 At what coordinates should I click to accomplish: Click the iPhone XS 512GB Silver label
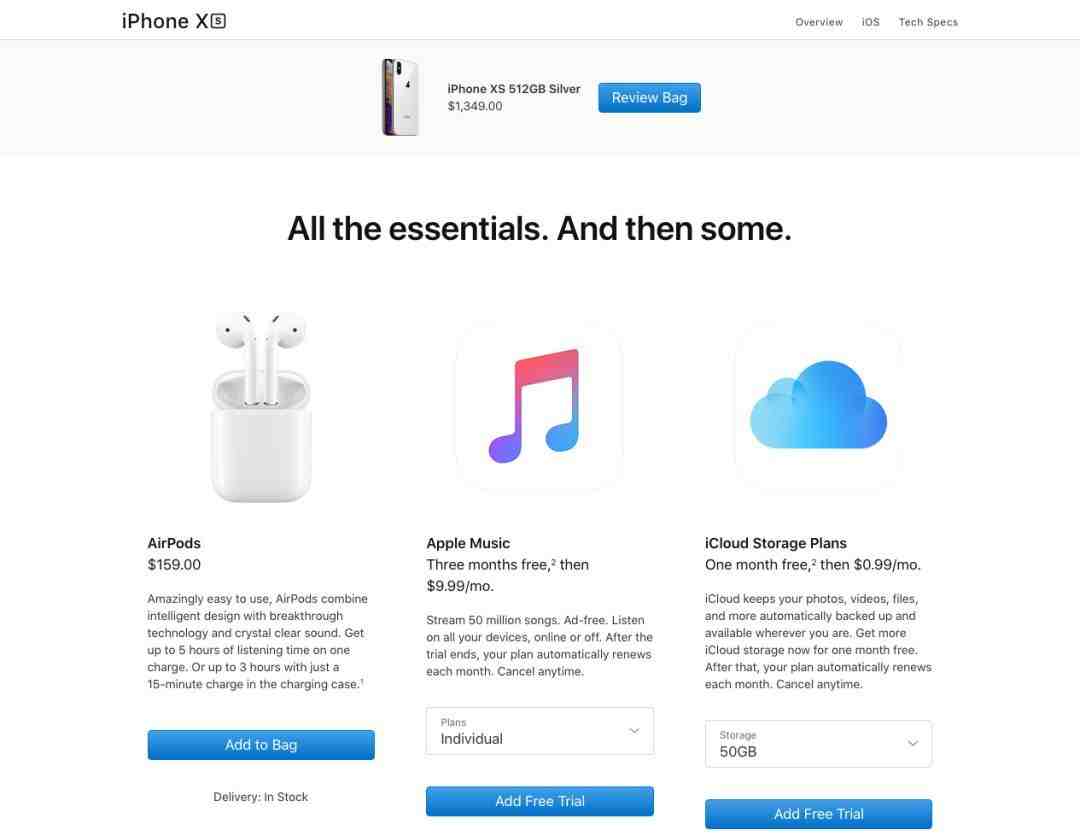click(x=514, y=89)
